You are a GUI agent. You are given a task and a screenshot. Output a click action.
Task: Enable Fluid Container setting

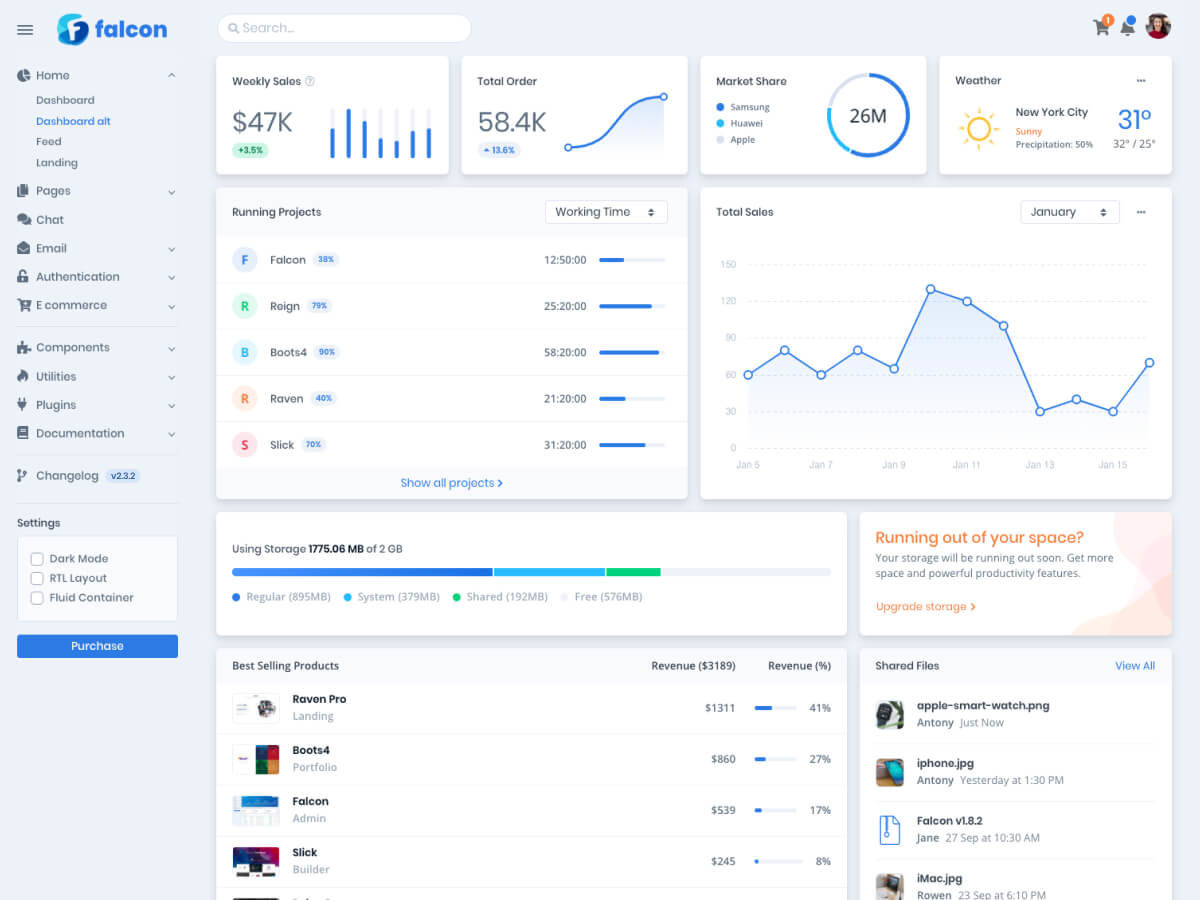(36, 597)
